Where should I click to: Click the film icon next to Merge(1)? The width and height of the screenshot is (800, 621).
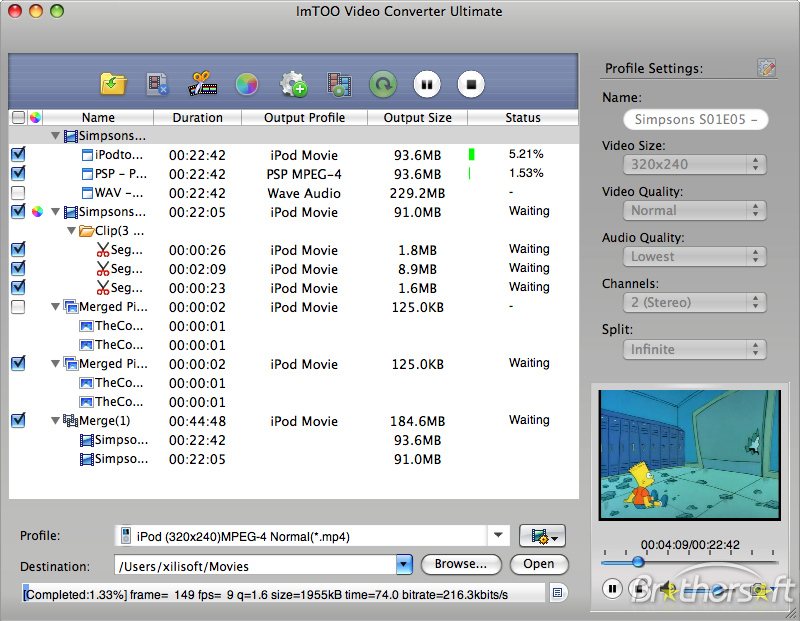pos(70,420)
